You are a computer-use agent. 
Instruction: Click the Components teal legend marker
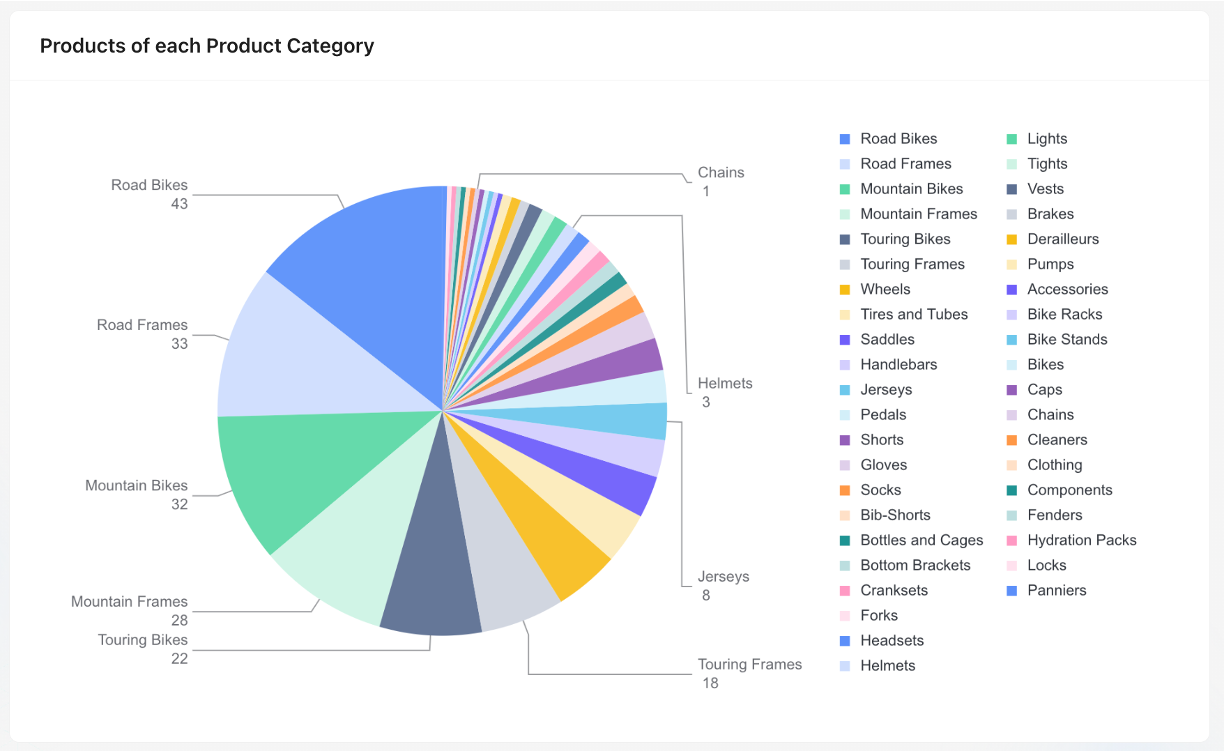click(1012, 490)
